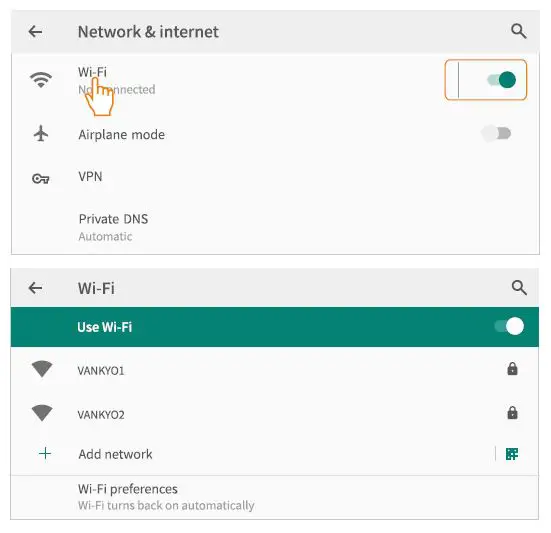This screenshot has width=551, height=533.
Task: Go back from Network & internet screen
Action: tap(35, 32)
